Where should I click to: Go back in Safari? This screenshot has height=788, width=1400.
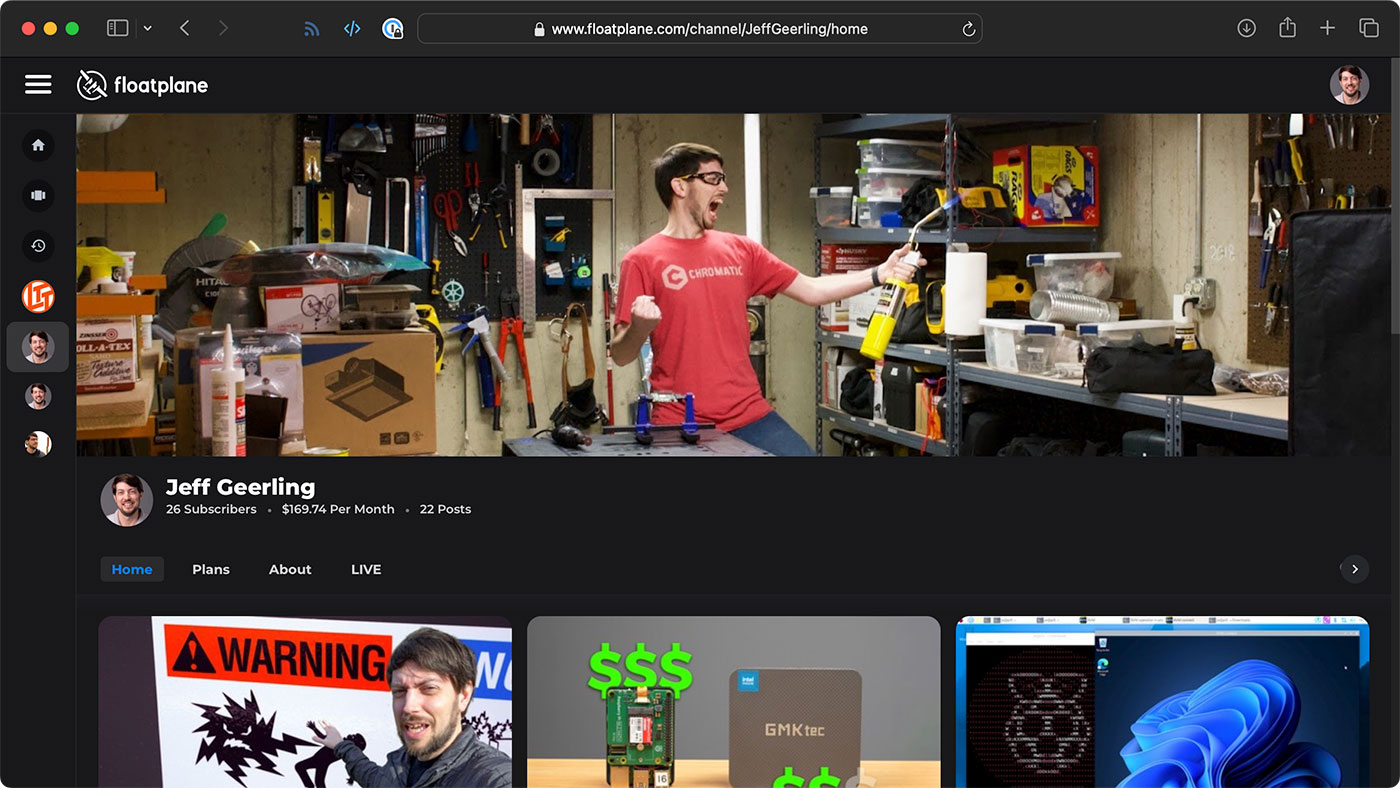184,28
